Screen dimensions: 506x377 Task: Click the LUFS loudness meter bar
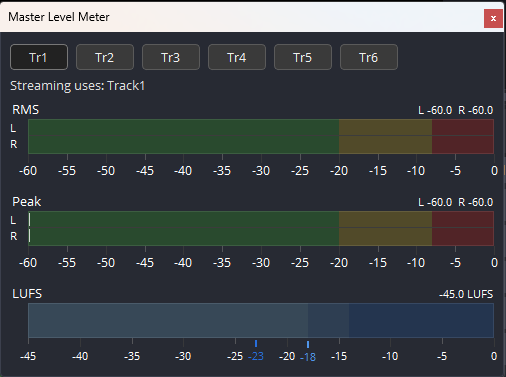click(261, 320)
